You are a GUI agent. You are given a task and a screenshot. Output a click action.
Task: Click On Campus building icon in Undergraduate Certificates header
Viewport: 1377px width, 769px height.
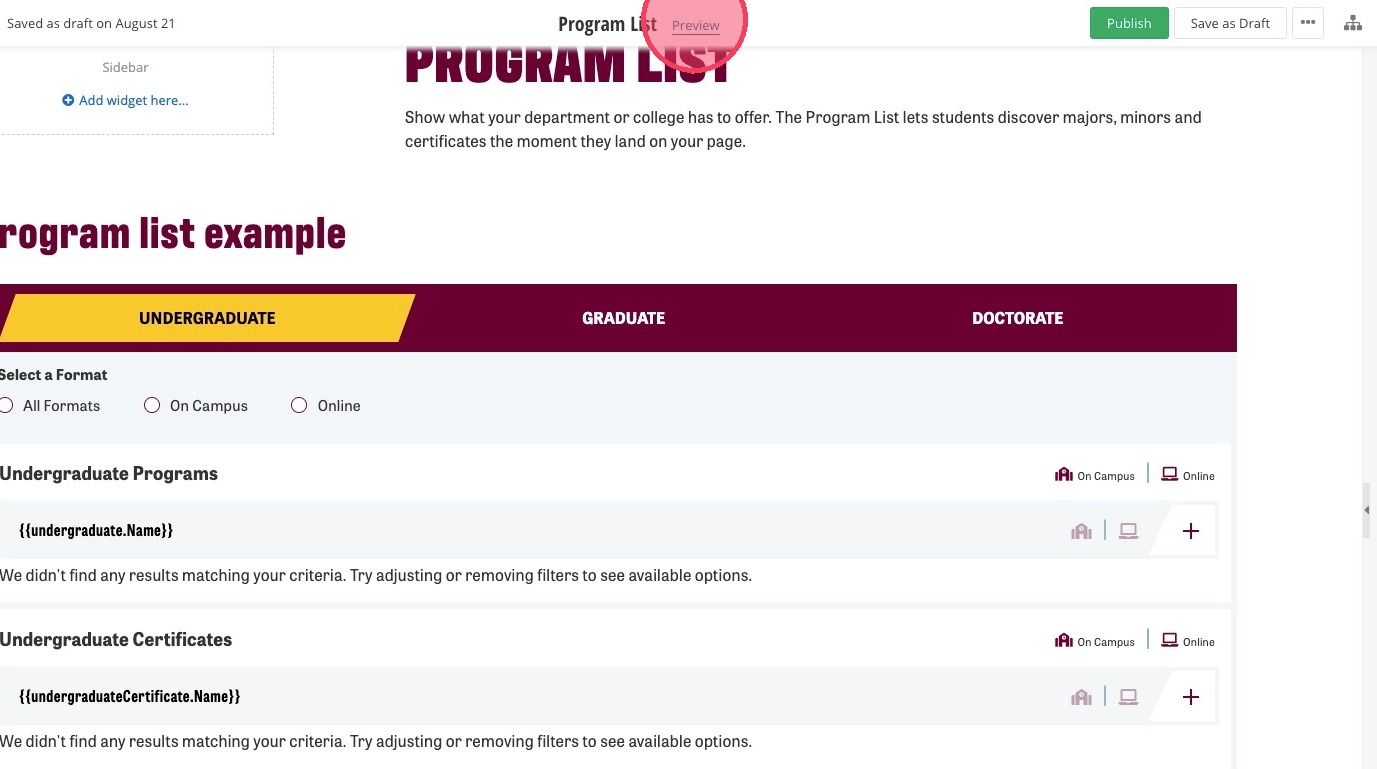pos(1064,640)
